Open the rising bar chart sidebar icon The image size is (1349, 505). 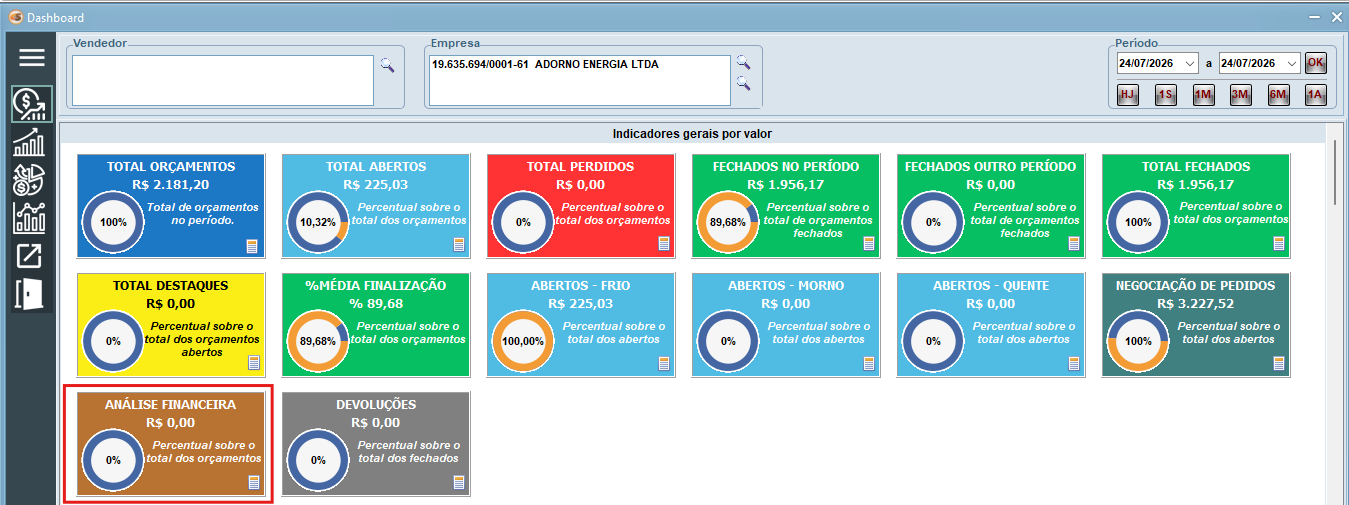(28, 142)
